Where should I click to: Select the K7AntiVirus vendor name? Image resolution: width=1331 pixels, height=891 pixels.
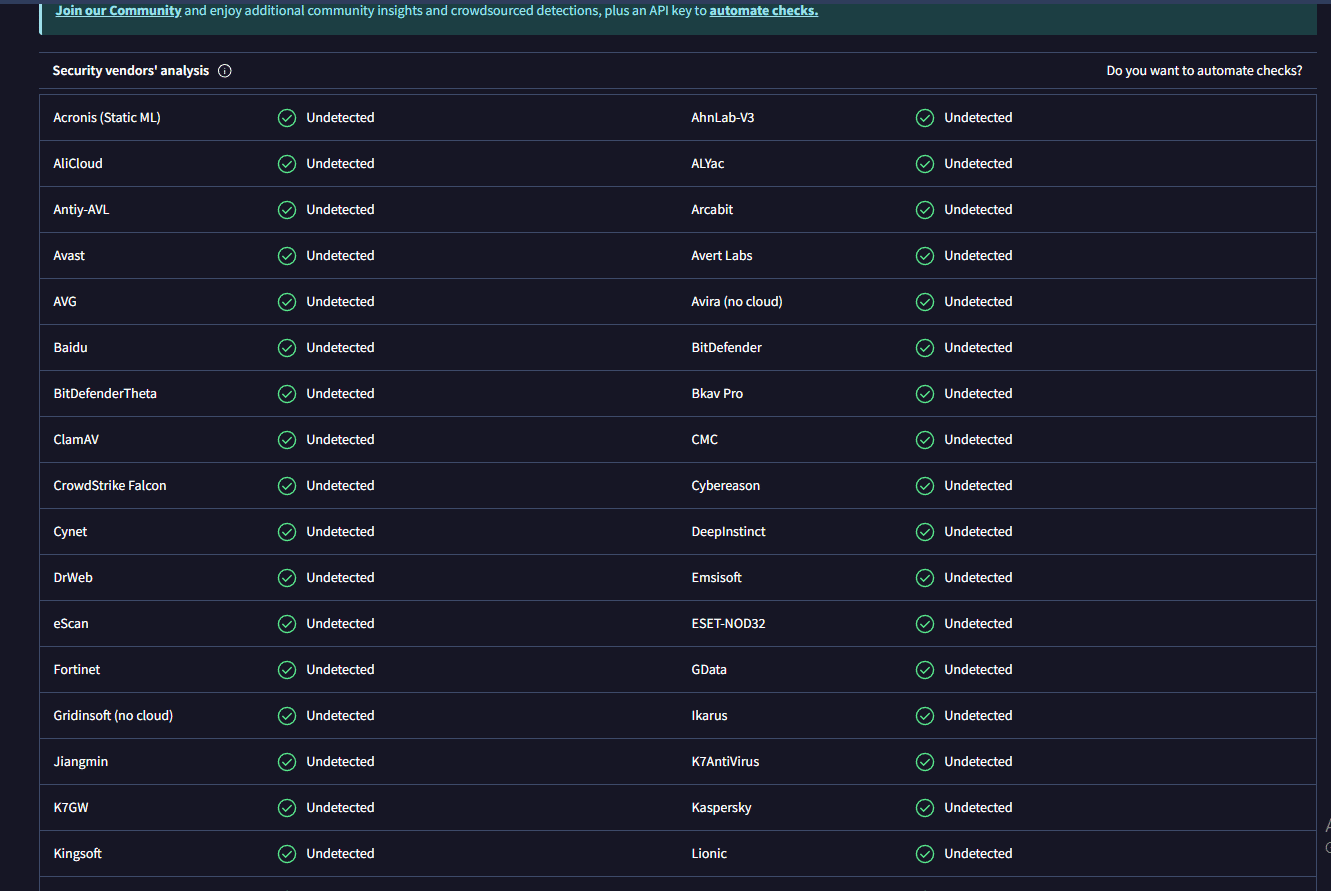tap(725, 762)
